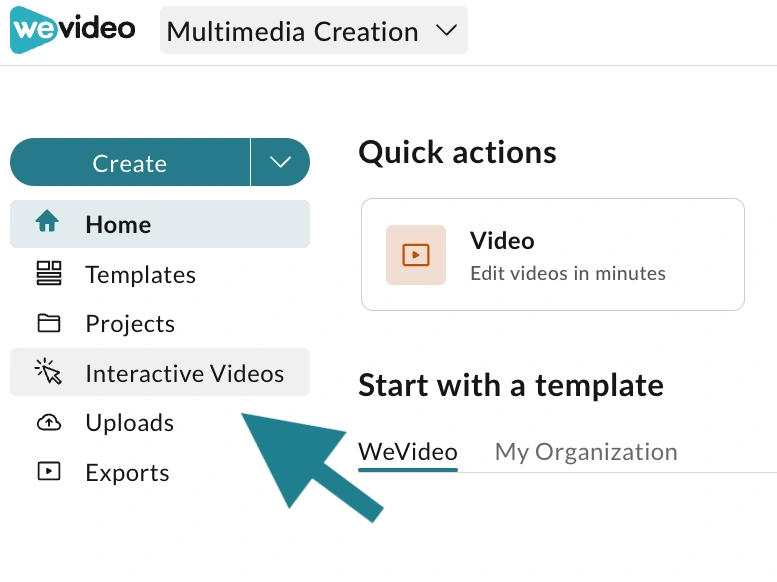Image resolution: width=777 pixels, height=582 pixels.
Task: Go to Home in sidebar
Action: (x=160, y=224)
